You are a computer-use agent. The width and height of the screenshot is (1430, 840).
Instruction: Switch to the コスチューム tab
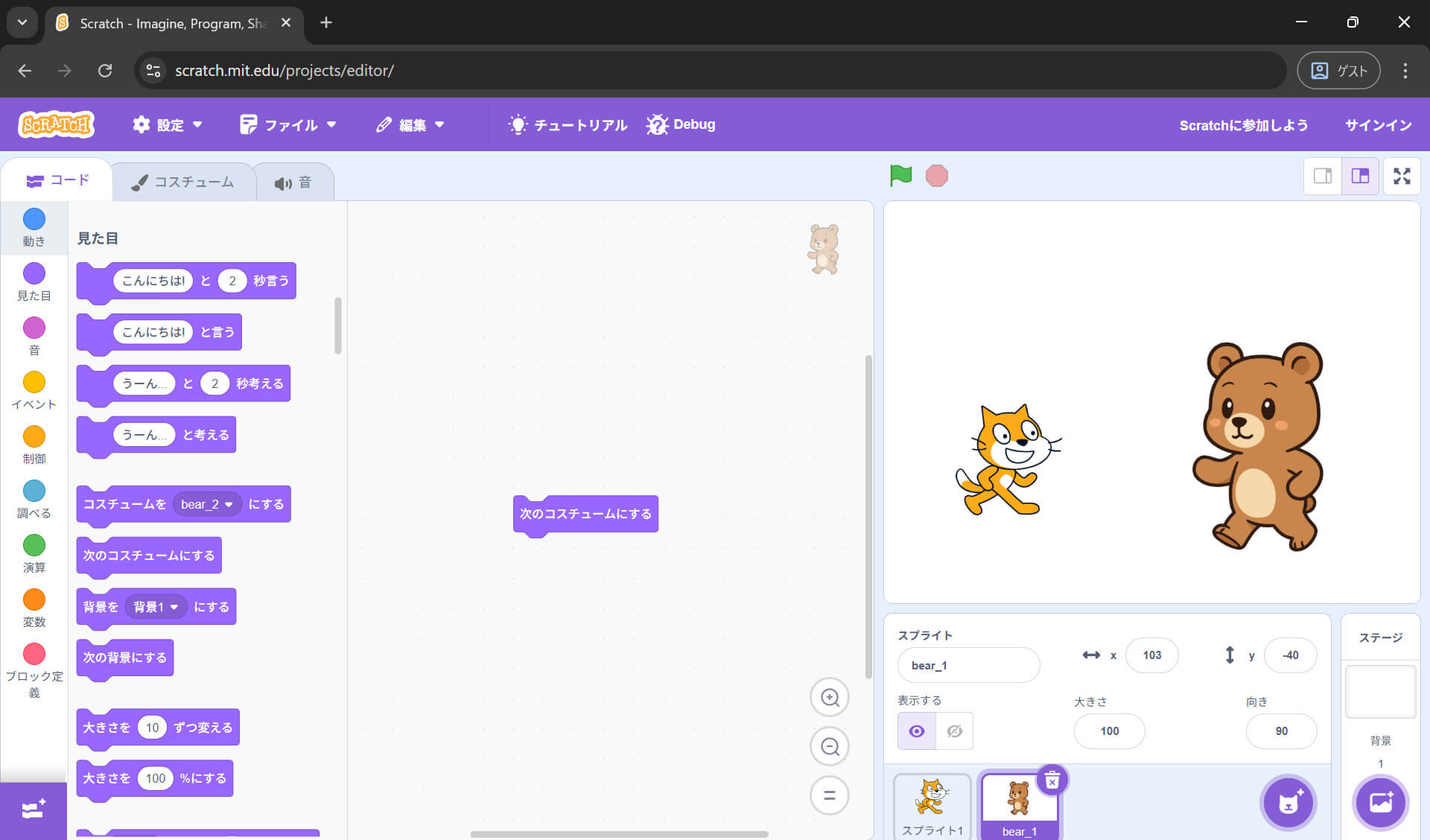182,181
